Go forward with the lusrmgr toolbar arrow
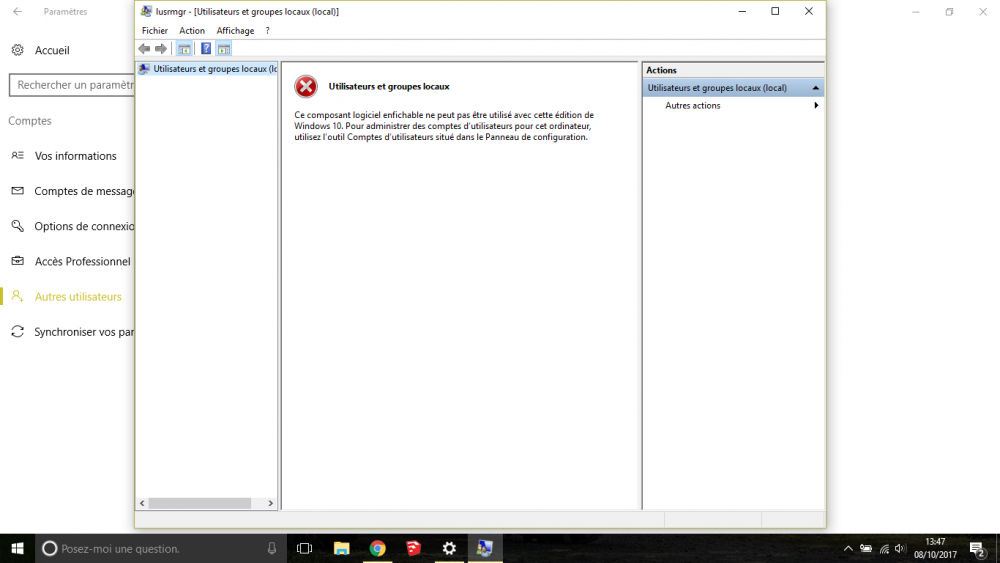Viewport: 1000px width, 563px height. click(161, 48)
